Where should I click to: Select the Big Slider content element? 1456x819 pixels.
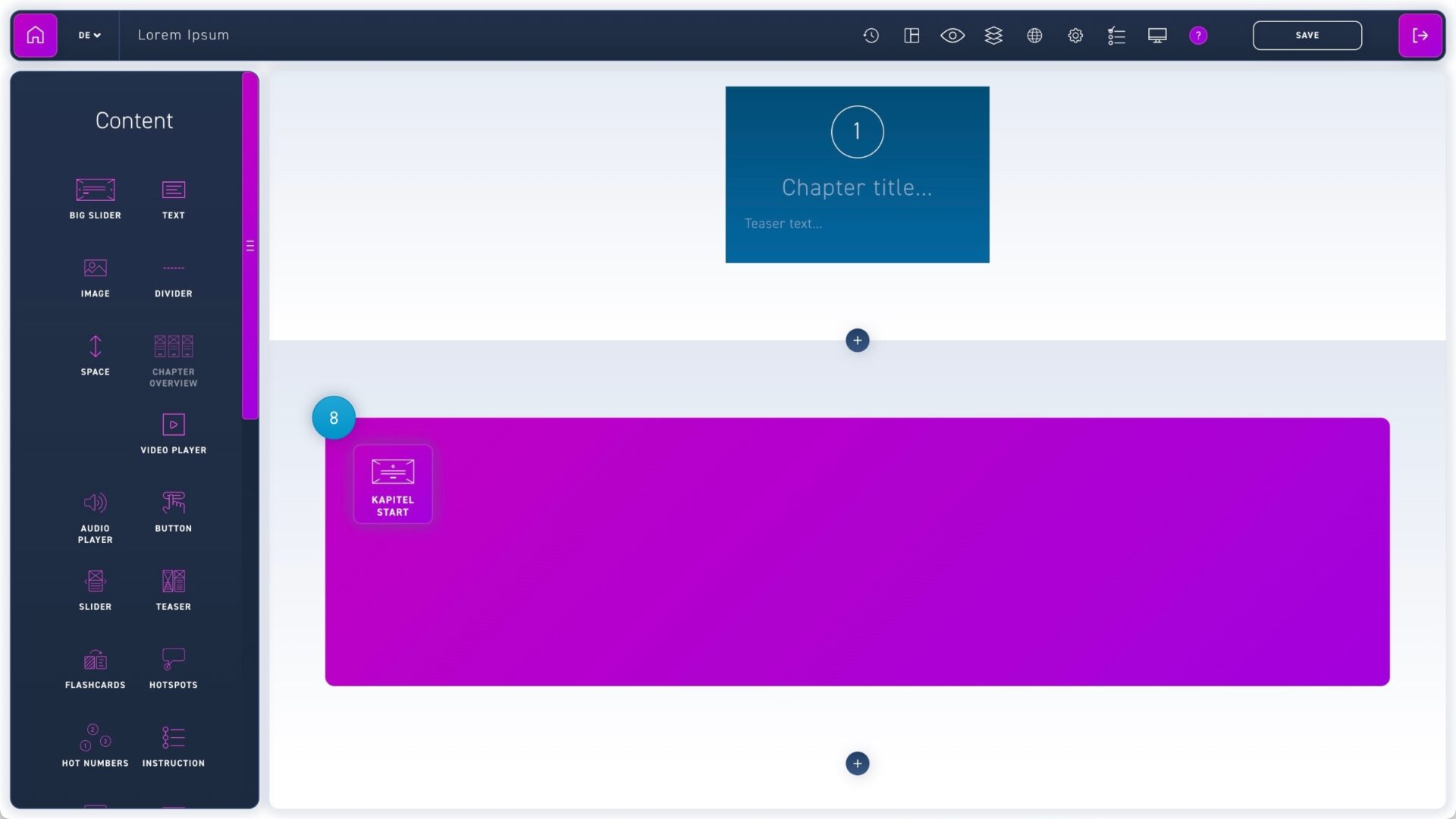click(x=95, y=199)
